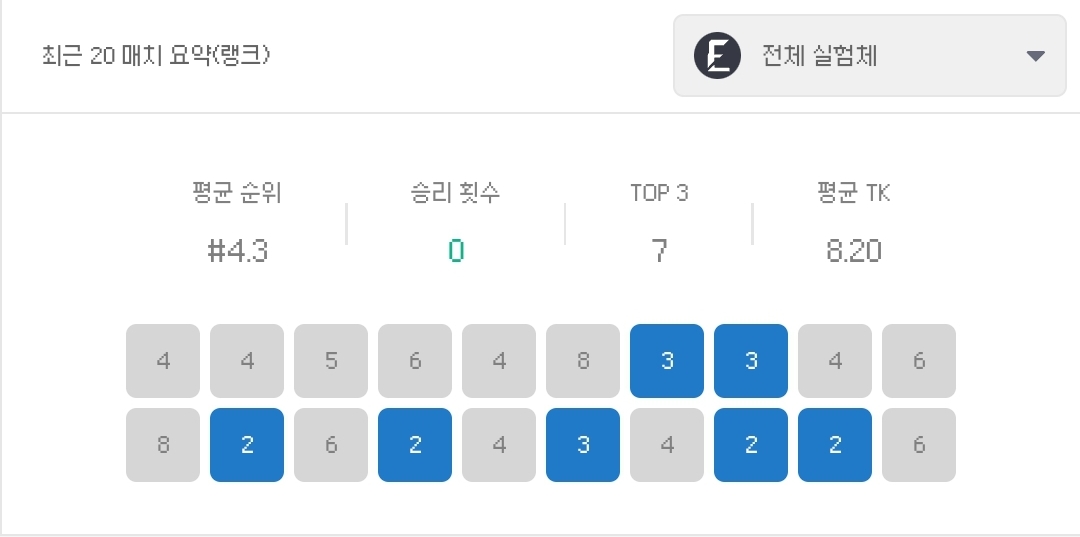The height and width of the screenshot is (537, 1080).
Task: Open the gray rank 8 tile in the top row
Action: tap(583, 361)
